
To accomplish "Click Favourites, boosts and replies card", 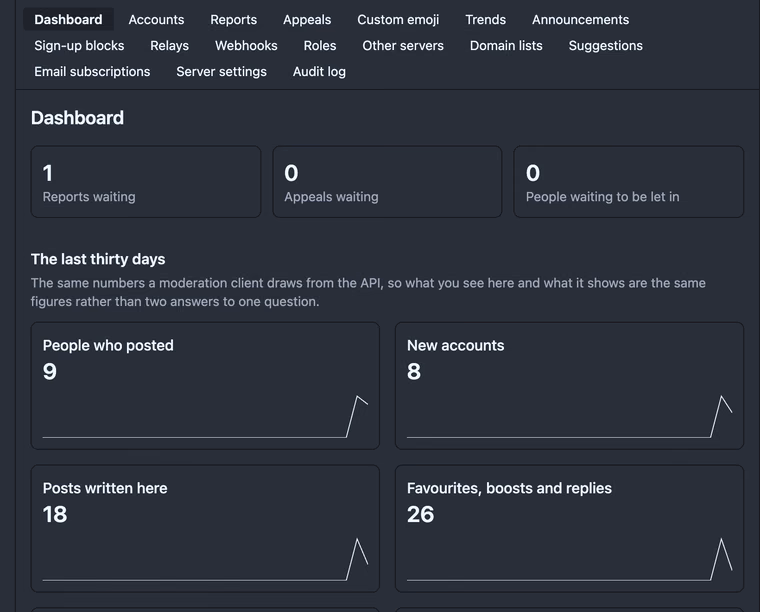I will (x=570, y=529).
